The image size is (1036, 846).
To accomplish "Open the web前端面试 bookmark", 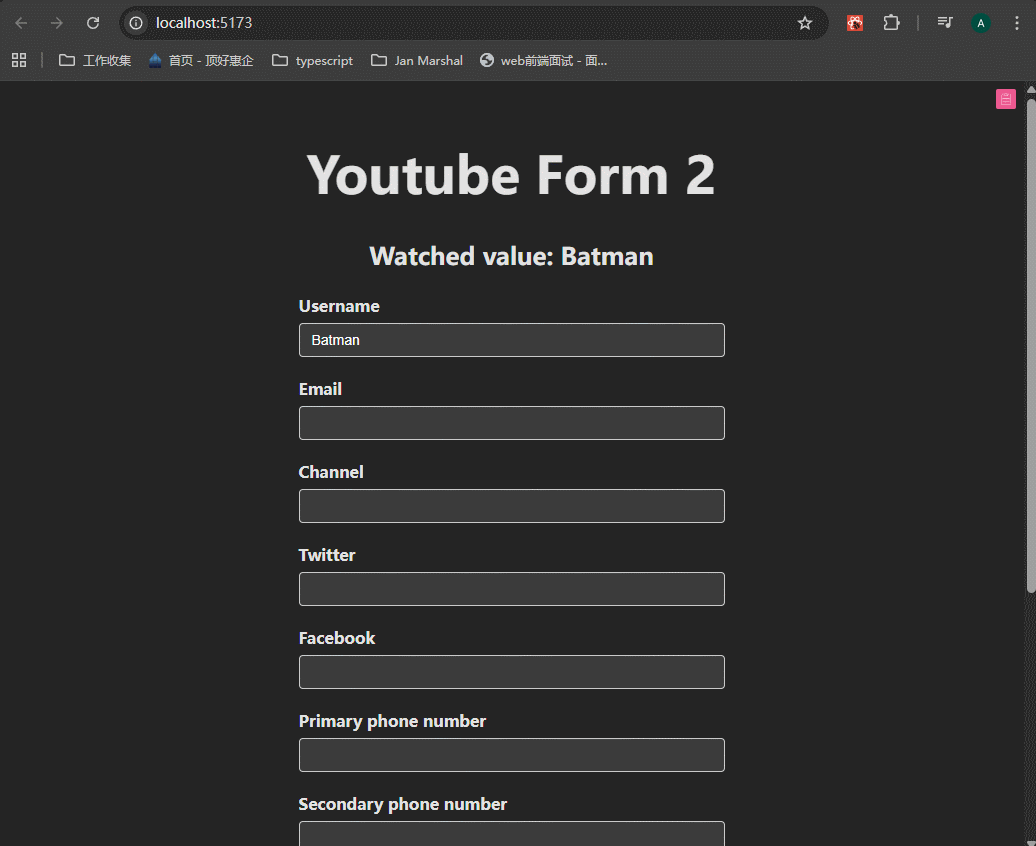I will [543, 60].
